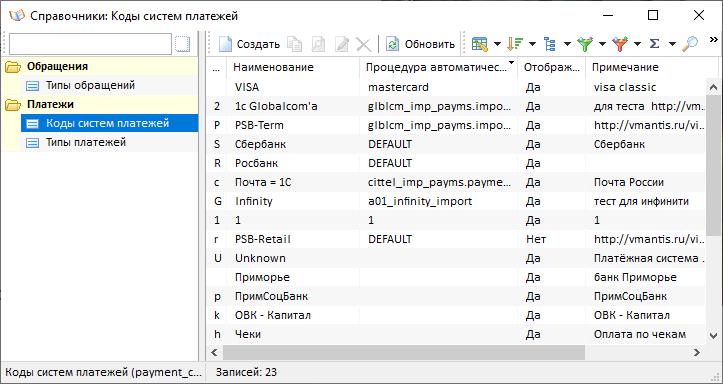The image size is (723, 384).
Task: Click the table columns settings icon
Action: point(480,44)
